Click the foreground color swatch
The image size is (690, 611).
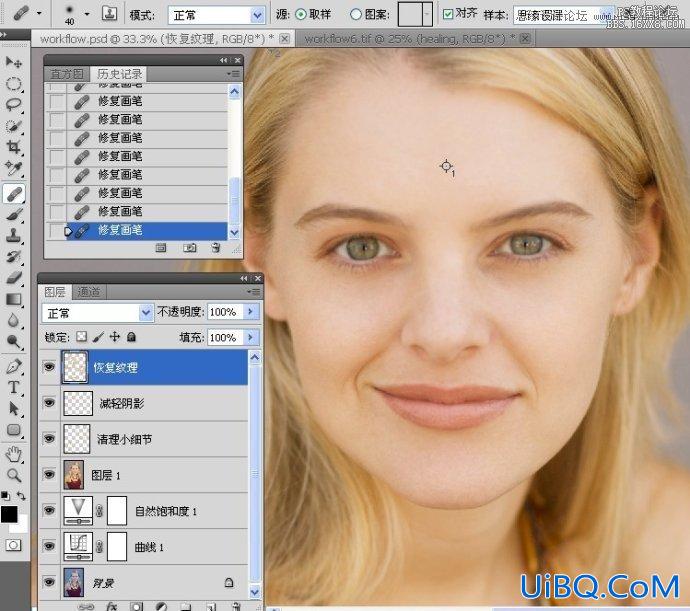[9, 514]
